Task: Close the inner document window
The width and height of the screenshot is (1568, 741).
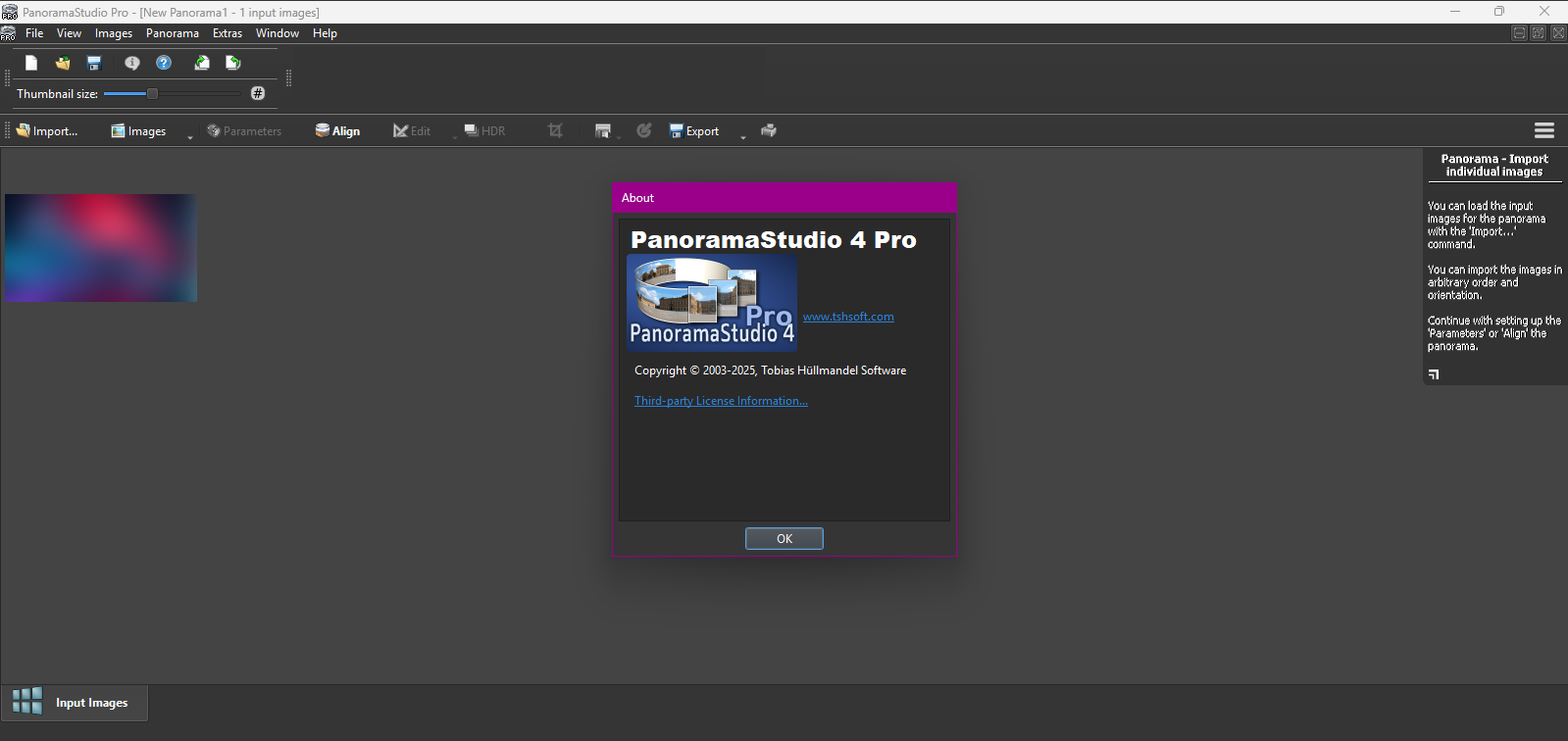Action: [1558, 33]
